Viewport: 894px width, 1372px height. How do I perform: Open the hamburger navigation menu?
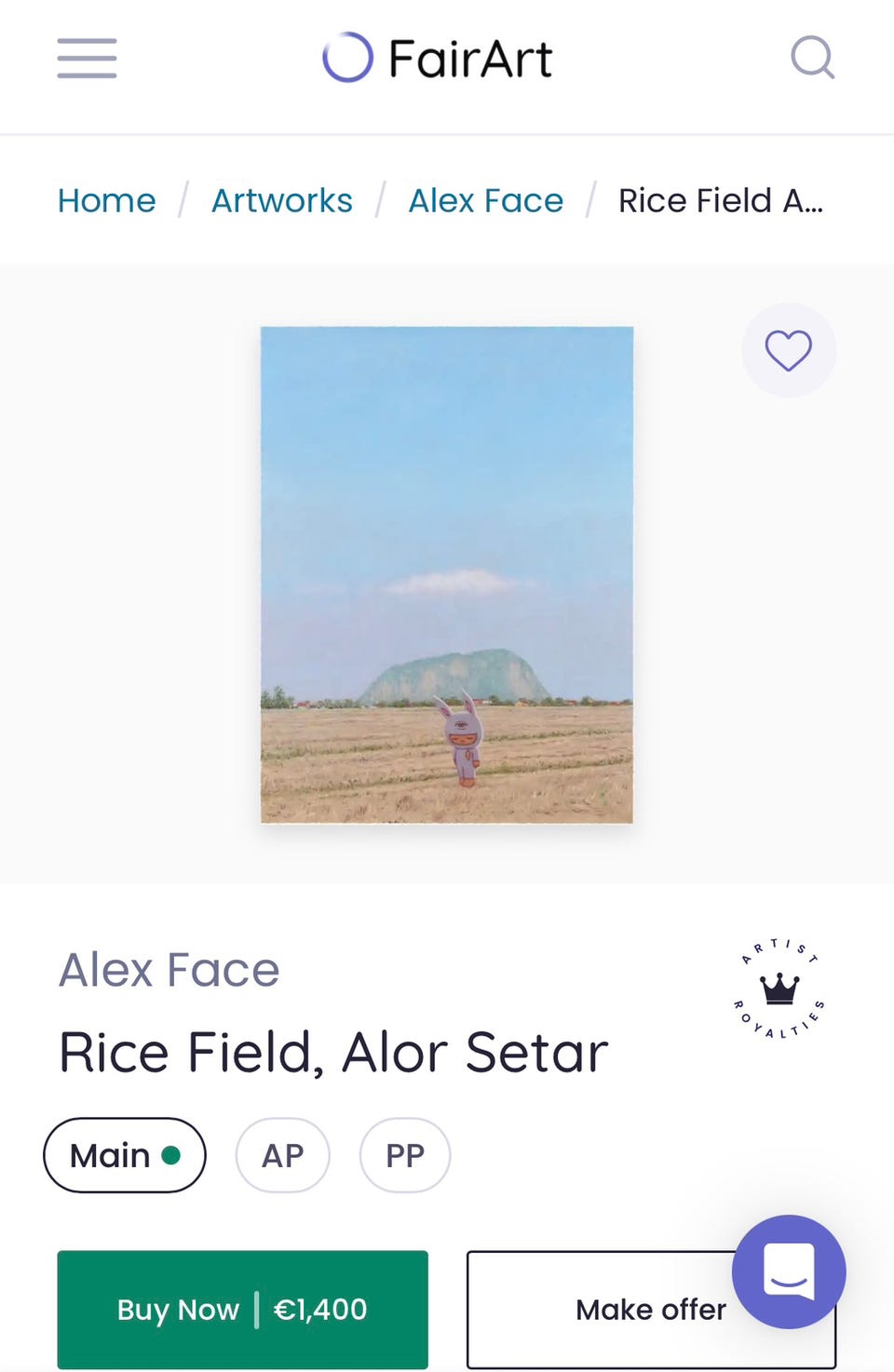coord(87,58)
